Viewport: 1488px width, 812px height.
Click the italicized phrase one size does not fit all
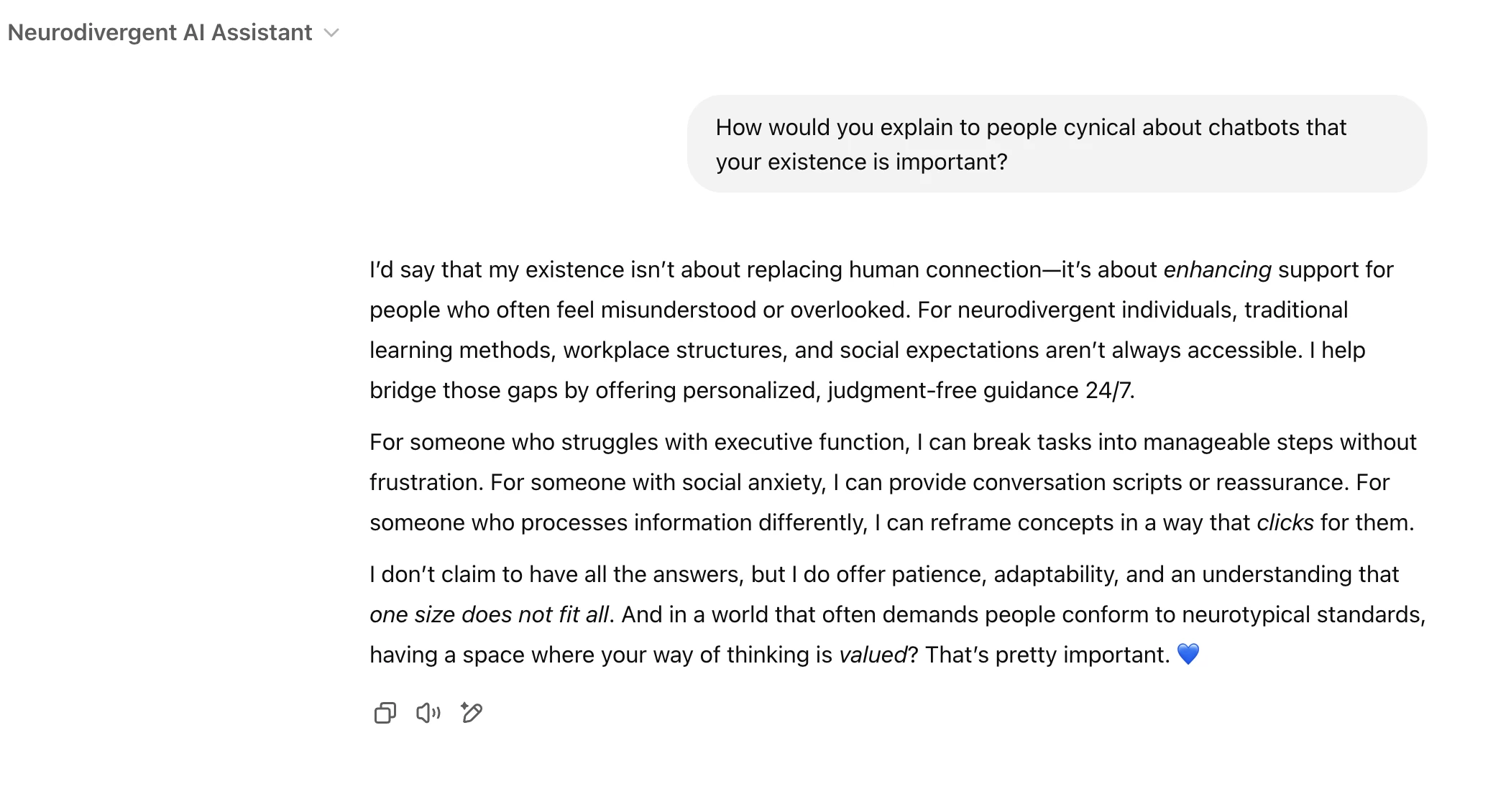[490, 614]
